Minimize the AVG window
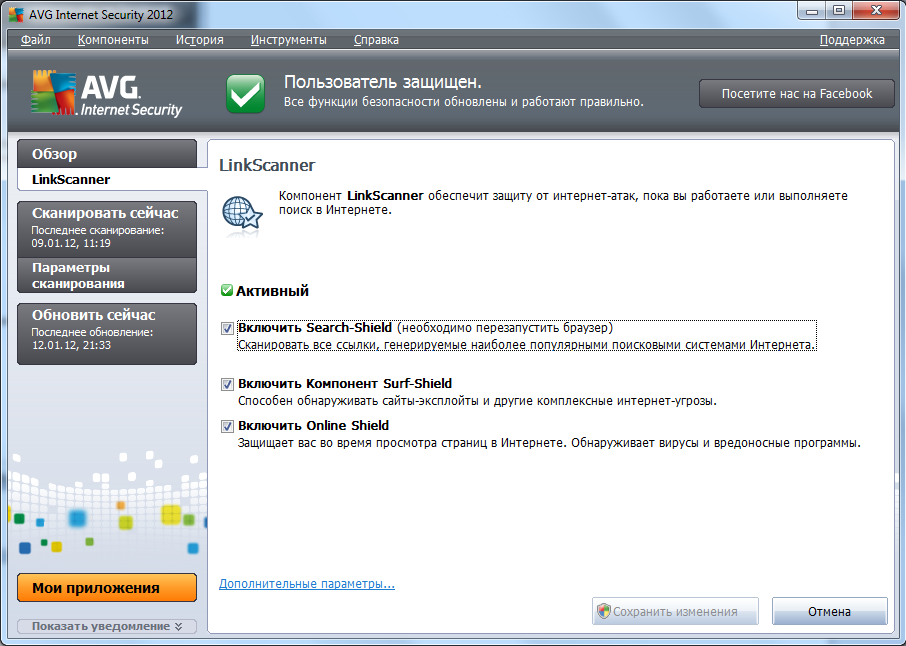This screenshot has width=906, height=646. (812, 10)
